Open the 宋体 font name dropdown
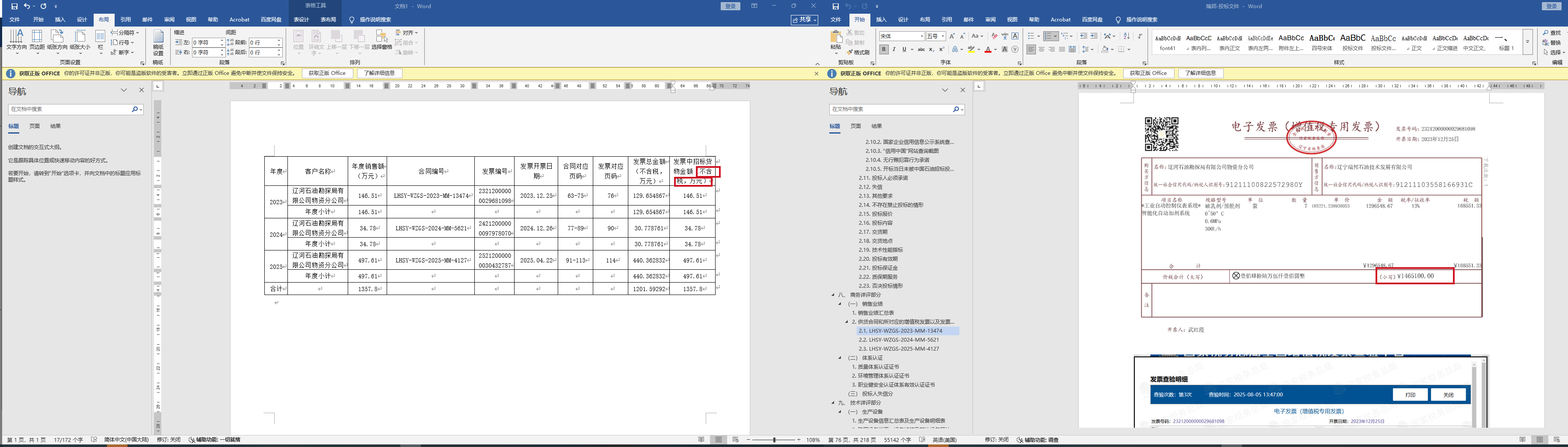 pos(922,36)
